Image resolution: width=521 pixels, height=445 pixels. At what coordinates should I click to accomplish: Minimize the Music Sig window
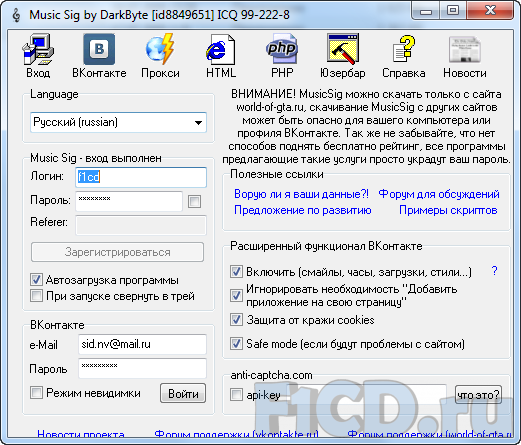point(426,11)
